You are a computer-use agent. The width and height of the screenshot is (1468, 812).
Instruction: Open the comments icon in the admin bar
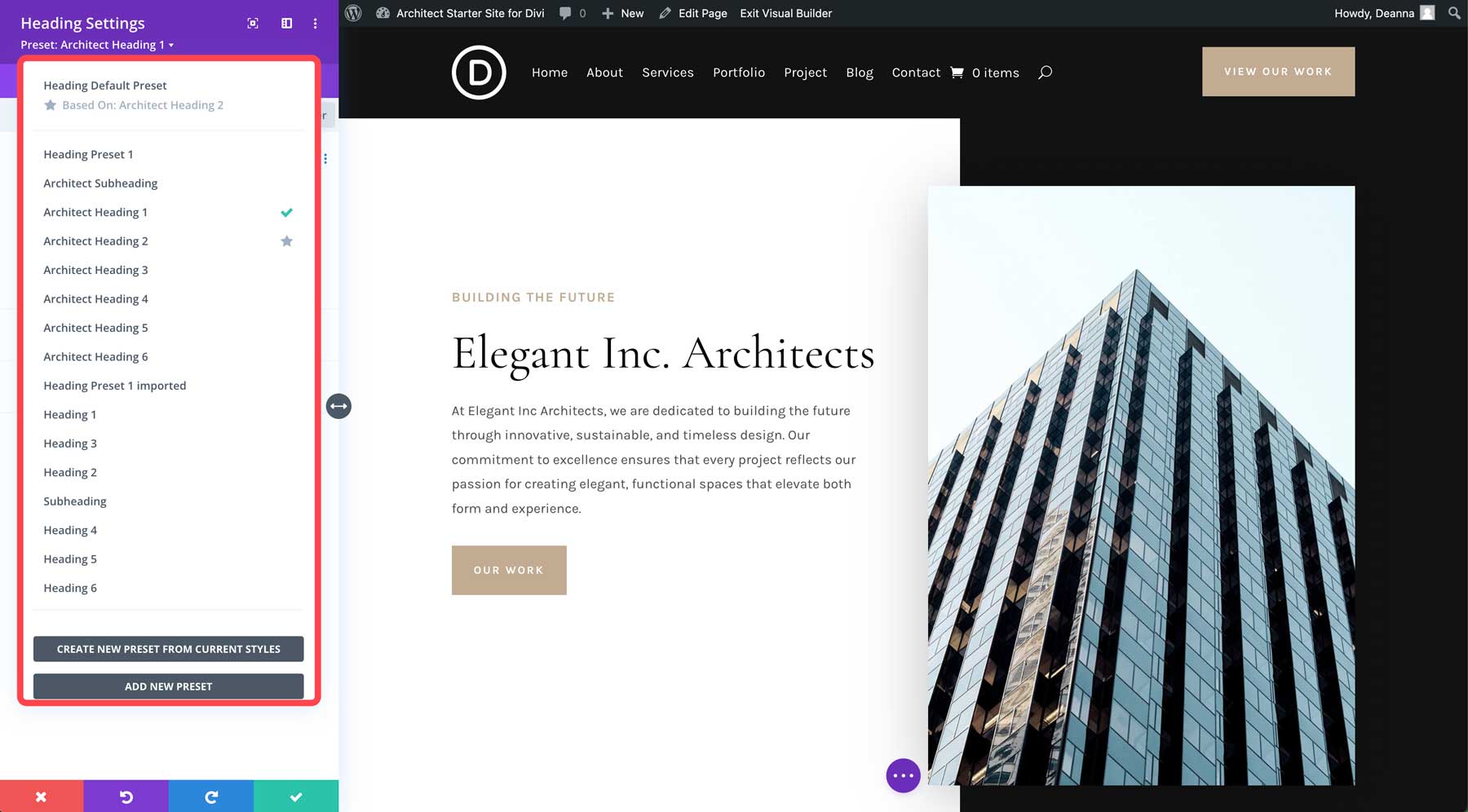tap(566, 13)
